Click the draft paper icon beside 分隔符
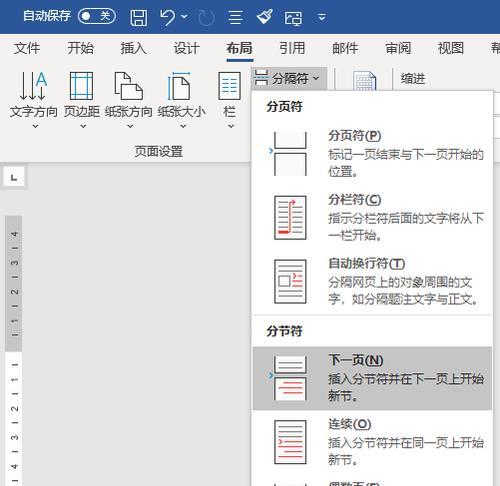Image resolution: width=500 pixels, height=486 pixels. click(364, 81)
